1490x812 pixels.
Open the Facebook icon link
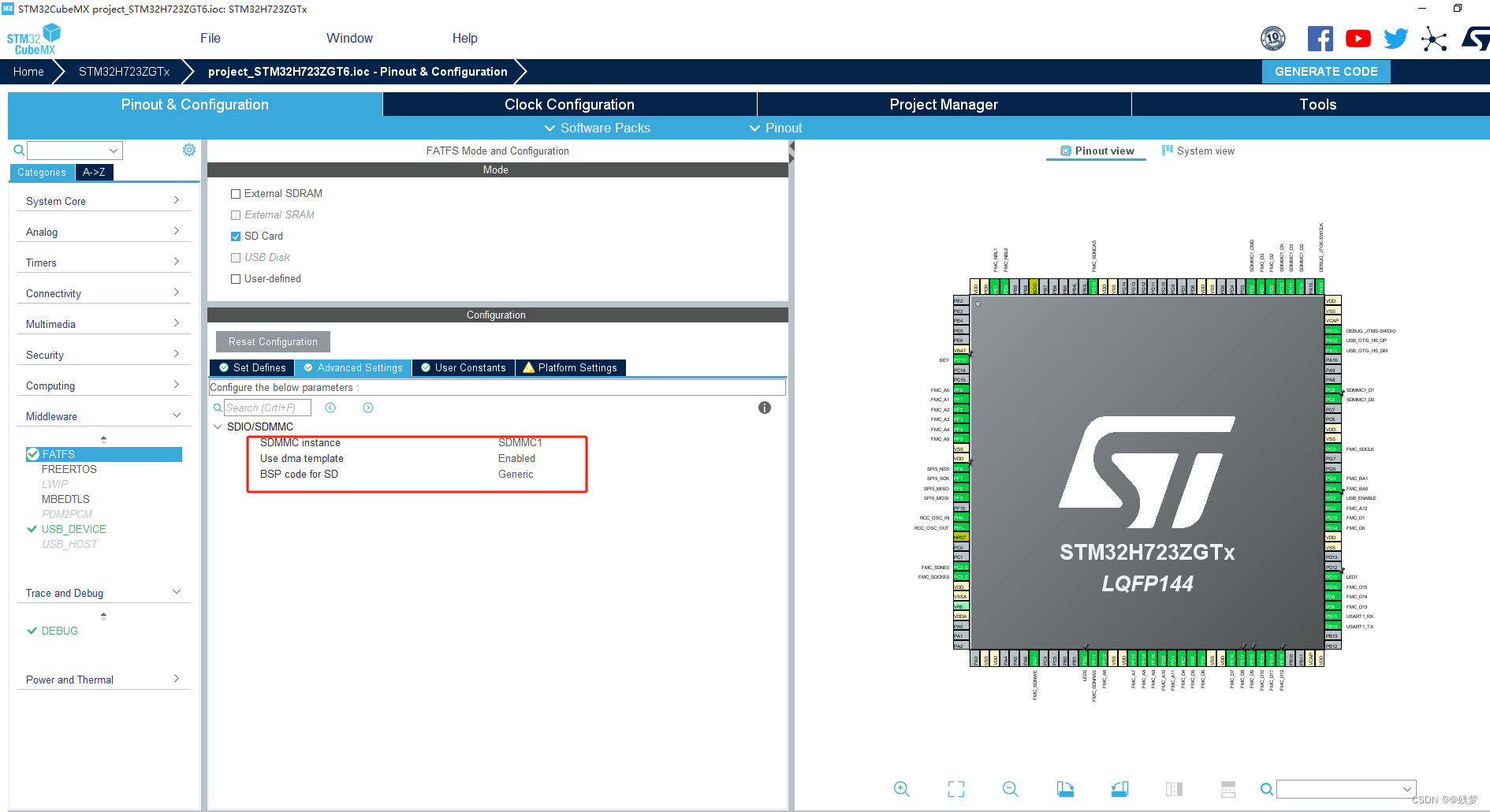click(x=1320, y=39)
